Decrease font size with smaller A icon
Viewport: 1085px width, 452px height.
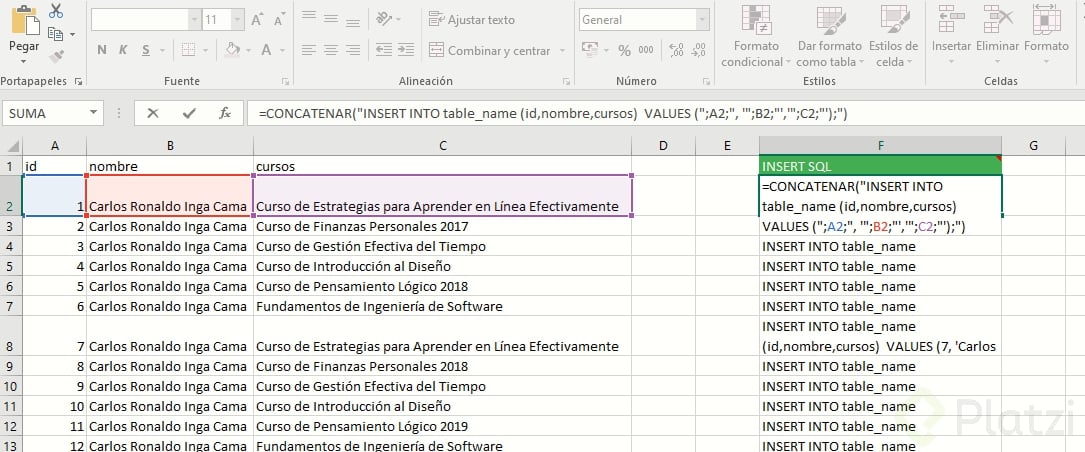click(279, 21)
